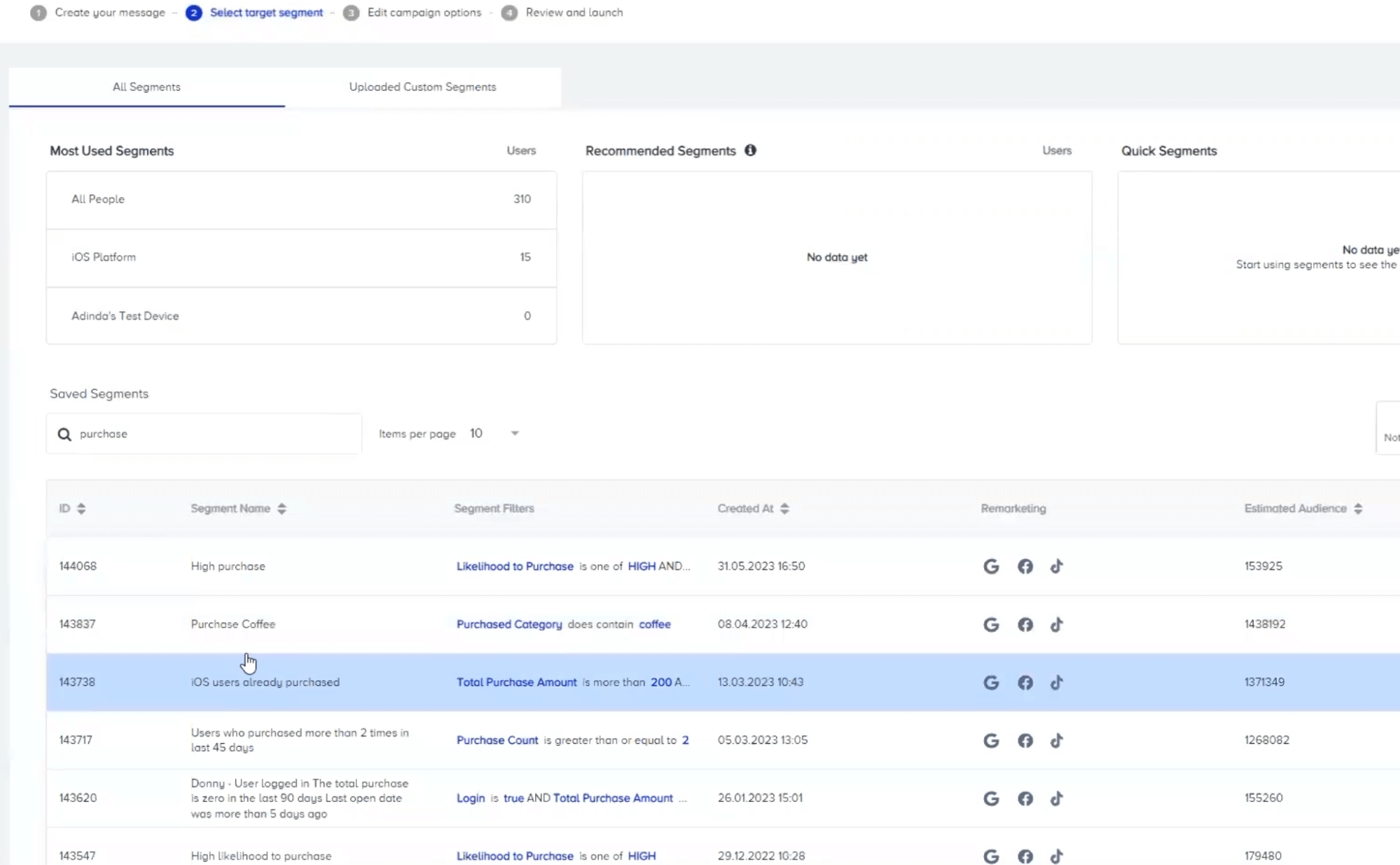Open the Recommended Segments info tooltip
This screenshot has height=865, width=1400.
(x=750, y=150)
